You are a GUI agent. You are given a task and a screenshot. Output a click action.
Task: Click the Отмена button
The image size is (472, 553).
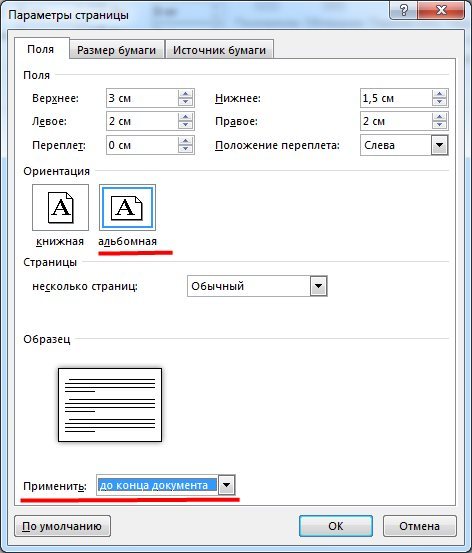click(419, 526)
